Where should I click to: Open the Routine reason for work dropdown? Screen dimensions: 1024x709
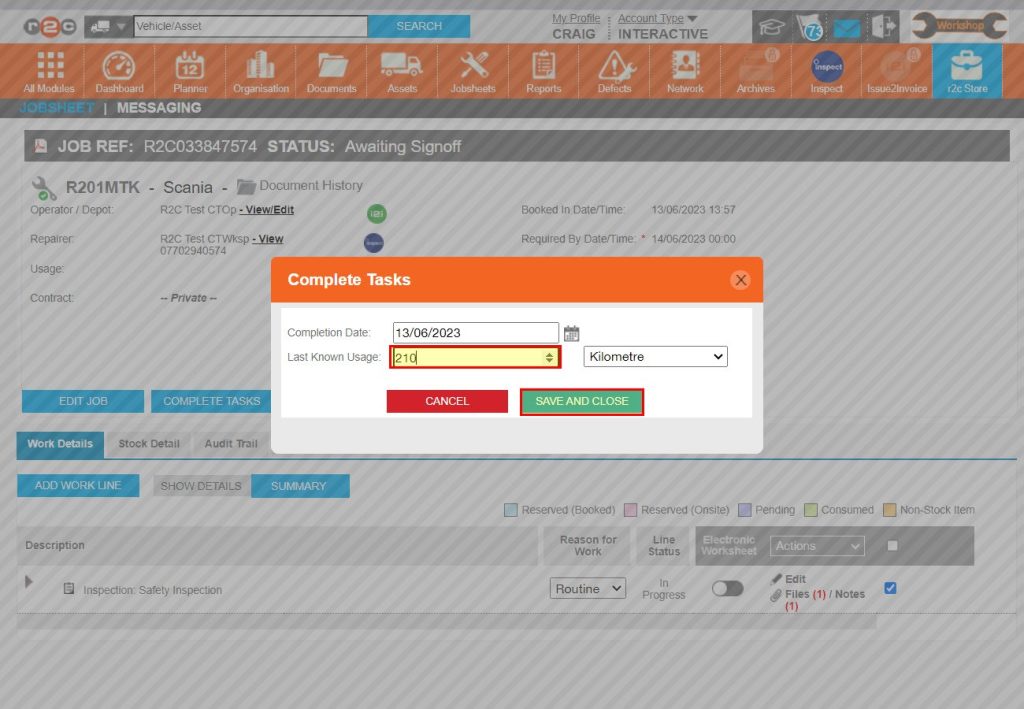588,589
